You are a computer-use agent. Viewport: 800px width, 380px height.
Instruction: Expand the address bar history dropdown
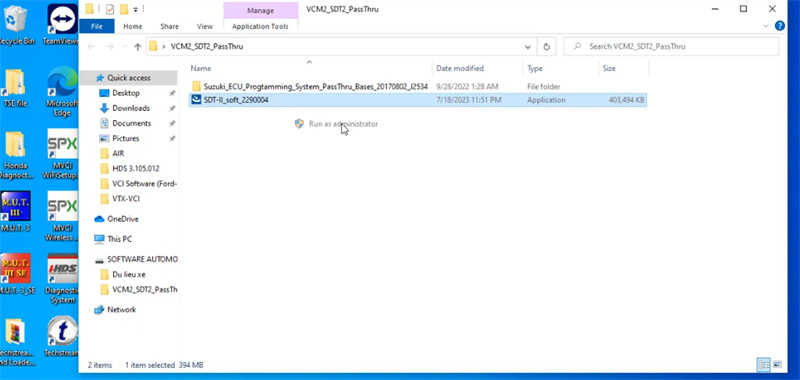(x=528, y=46)
